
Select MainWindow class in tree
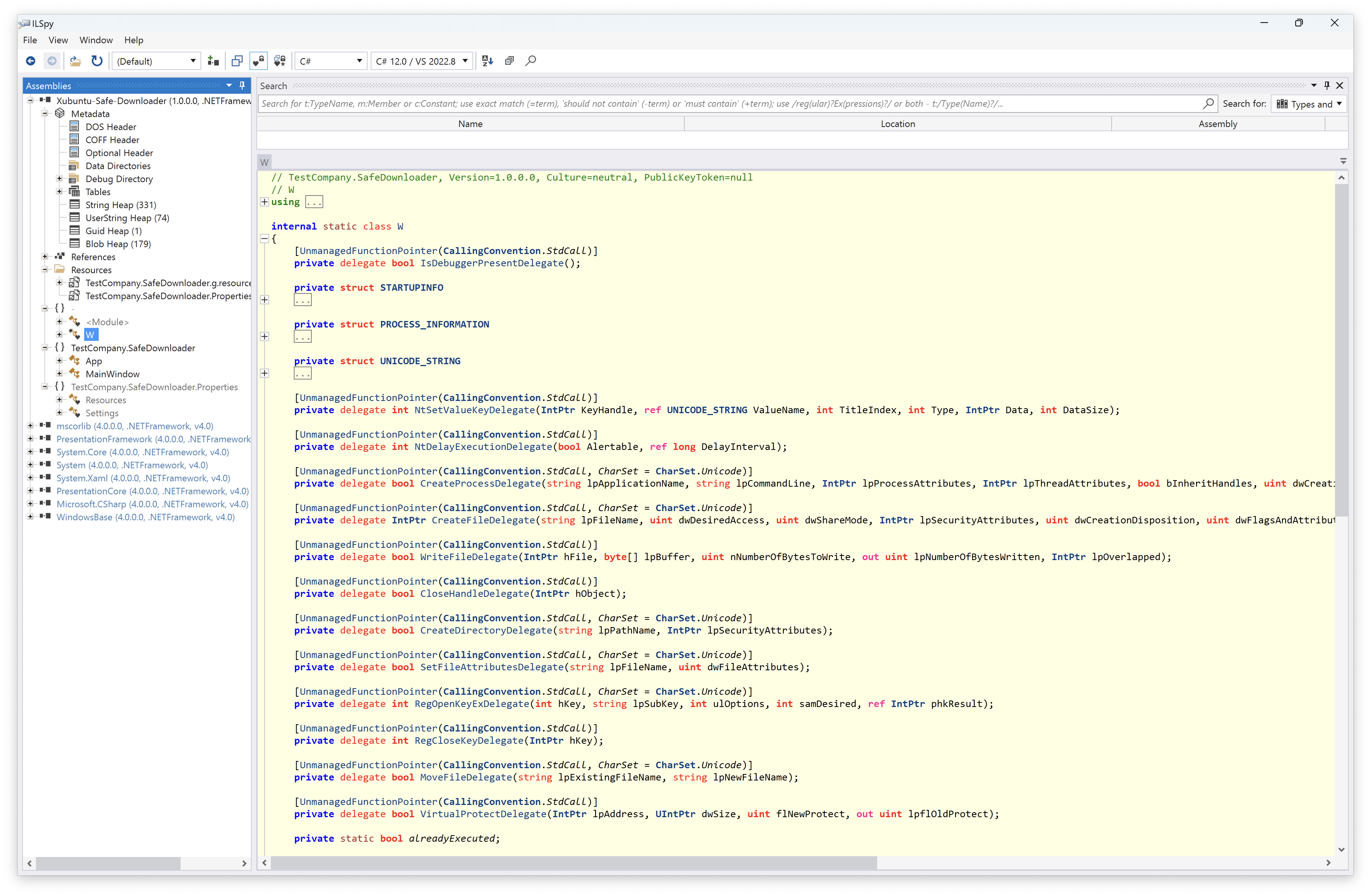coord(112,374)
